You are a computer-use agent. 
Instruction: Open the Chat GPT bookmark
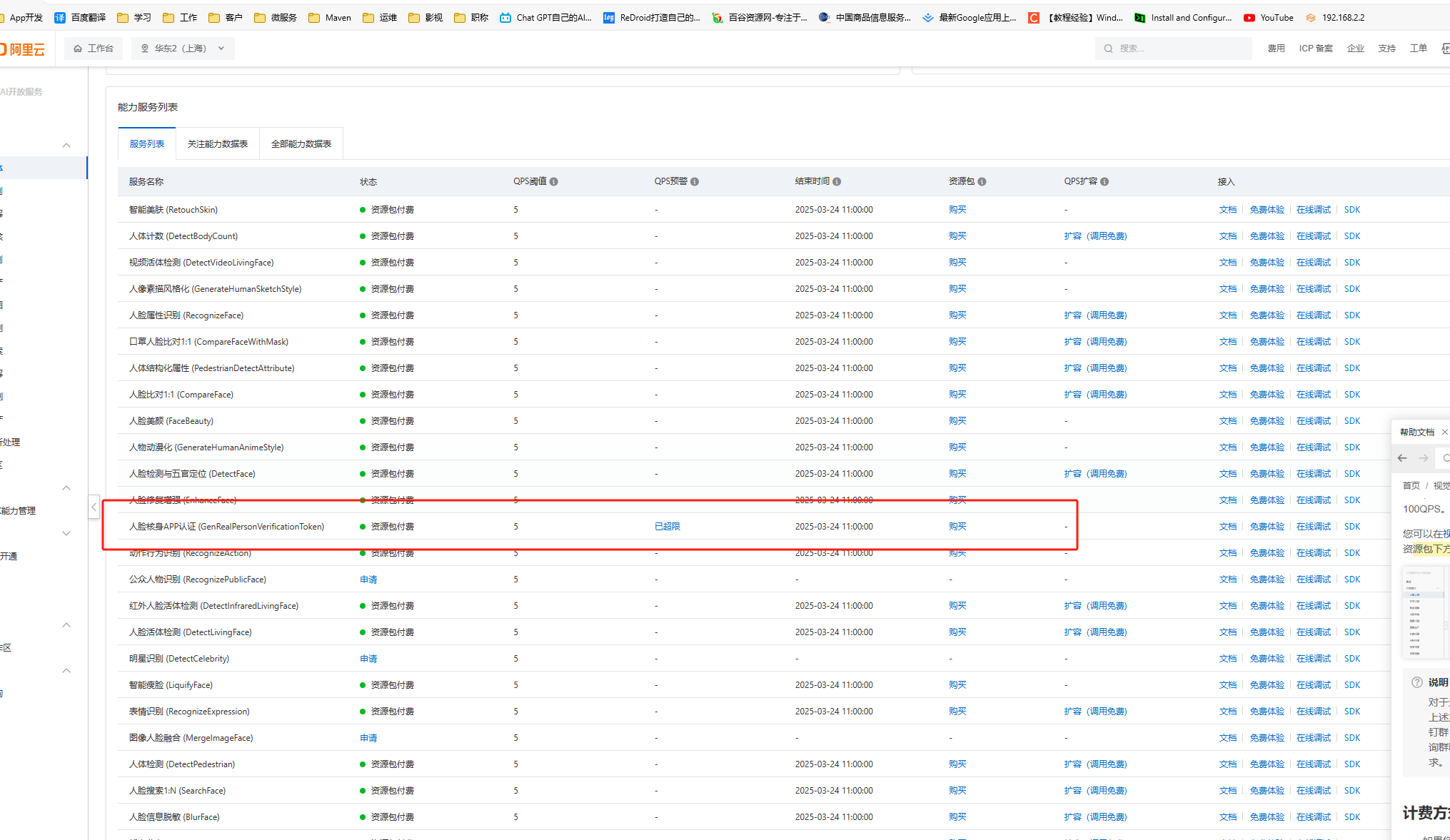click(545, 17)
